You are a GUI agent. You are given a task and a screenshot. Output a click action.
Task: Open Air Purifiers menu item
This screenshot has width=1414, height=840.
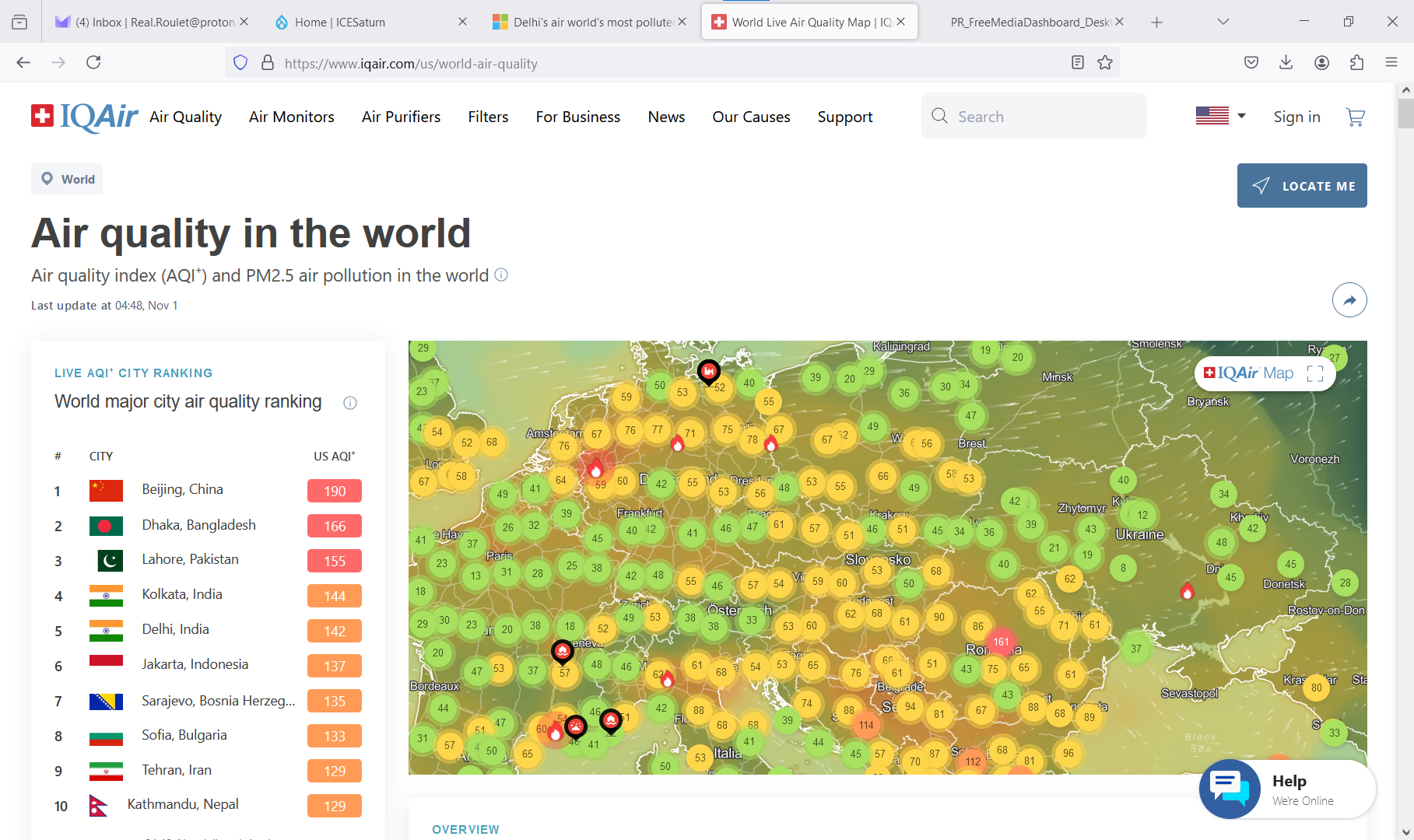[x=401, y=117]
